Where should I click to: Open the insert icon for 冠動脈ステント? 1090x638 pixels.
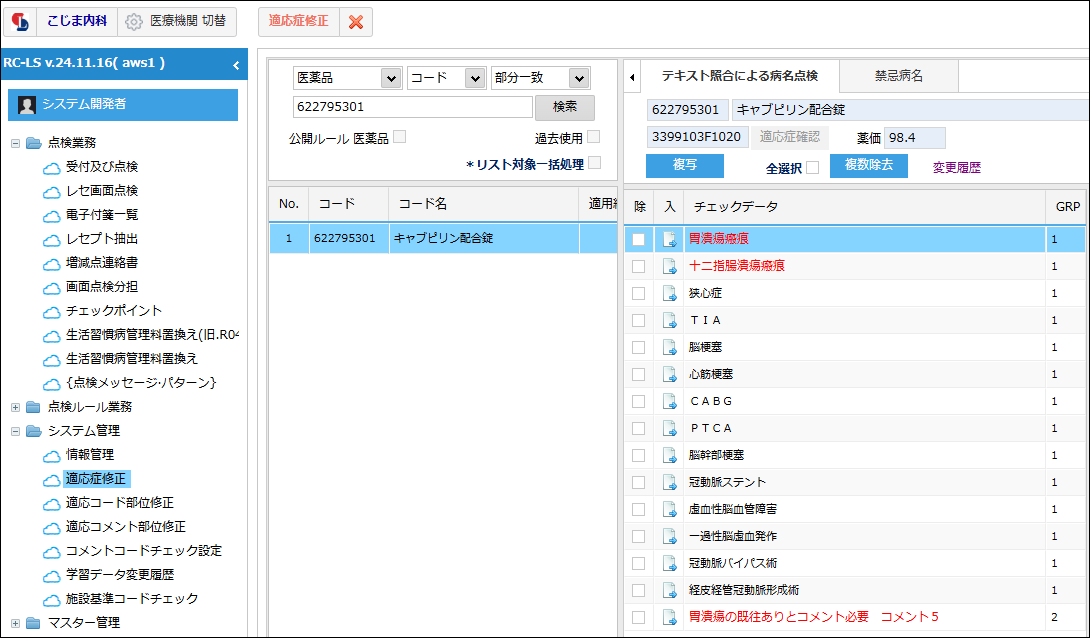(669, 482)
